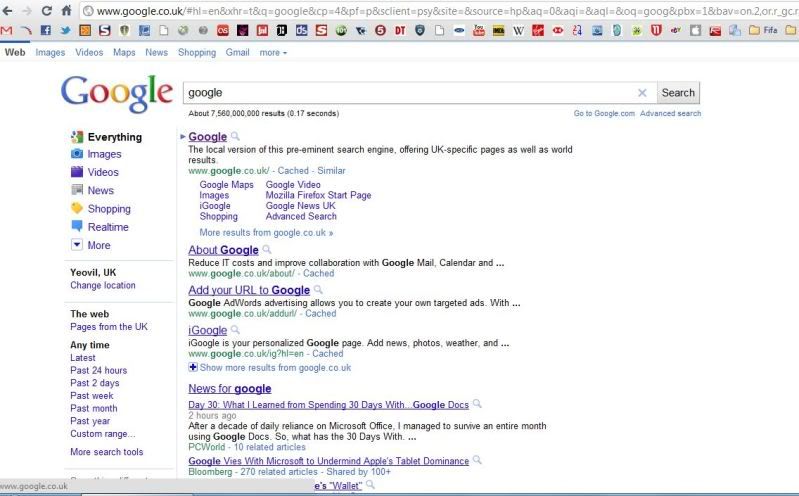
Task: Open the Advanced search link near Search button
Action: (x=671, y=113)
